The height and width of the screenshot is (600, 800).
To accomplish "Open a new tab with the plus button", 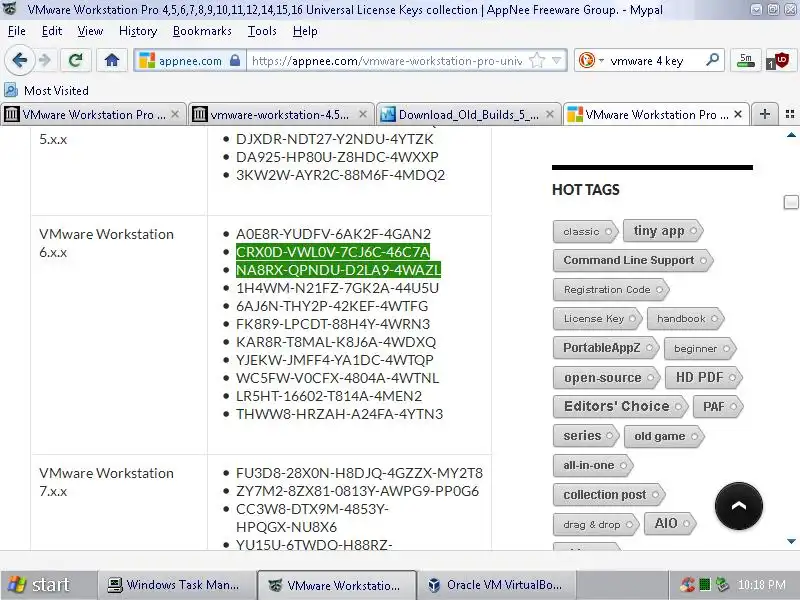I will click(x=764, y=114).
